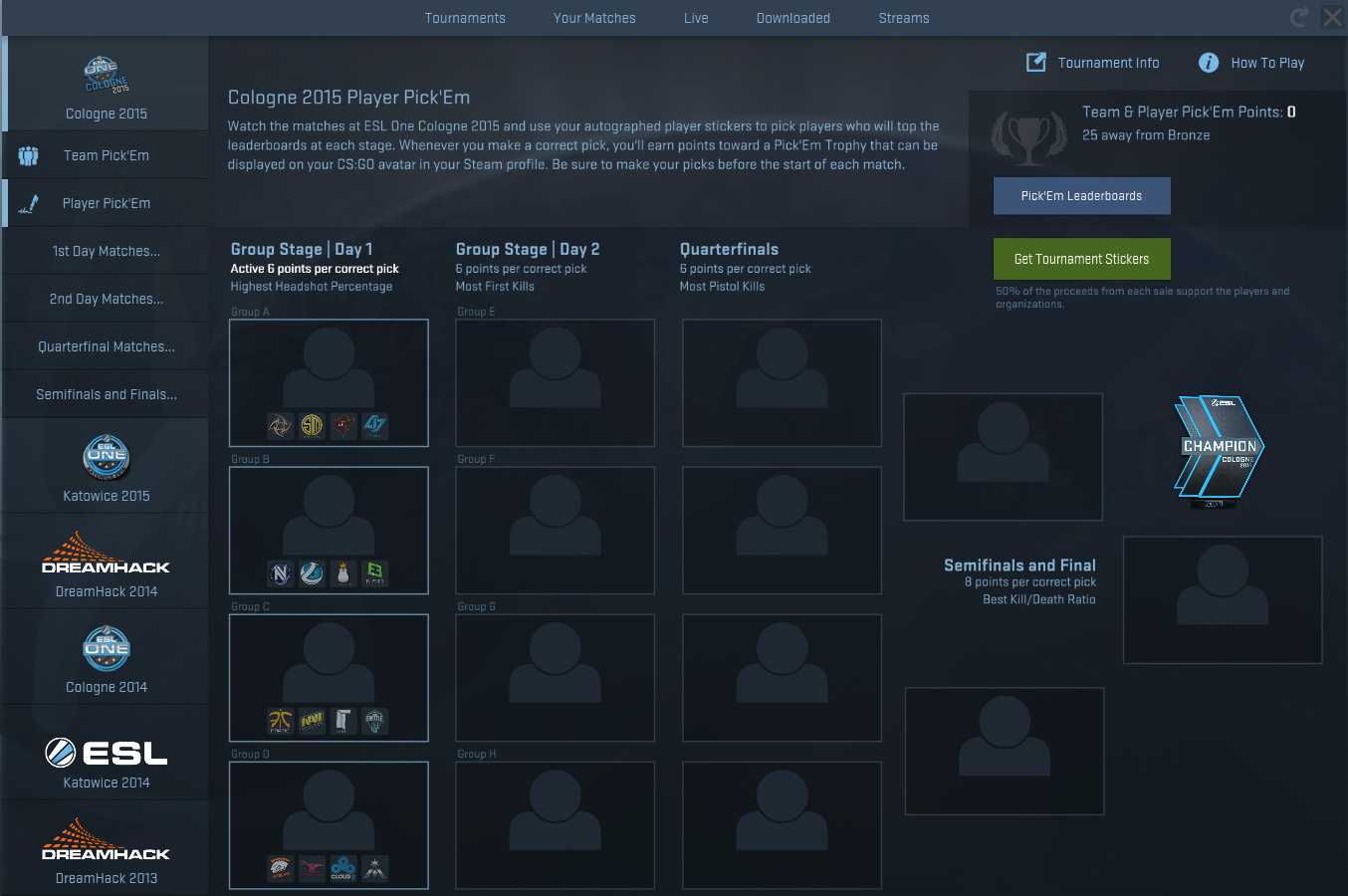Click the Champion Cologne 2015 trophy badge

tap(1220, 451)
